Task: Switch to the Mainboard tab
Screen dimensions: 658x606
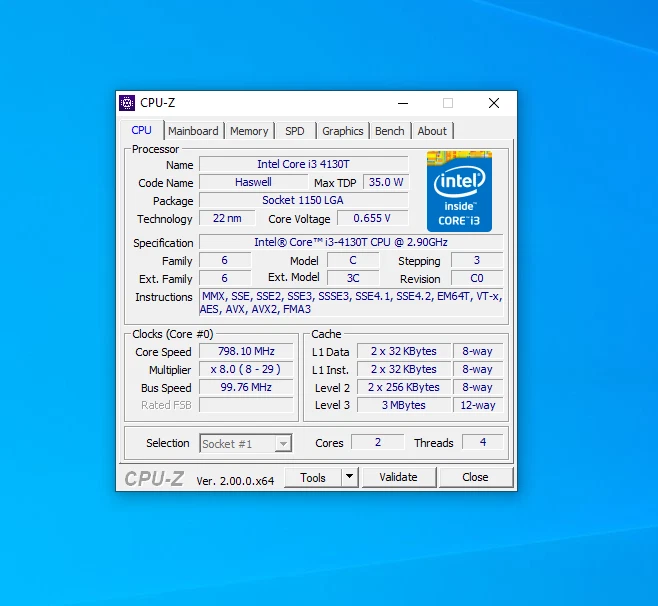Action: [193, 131]
